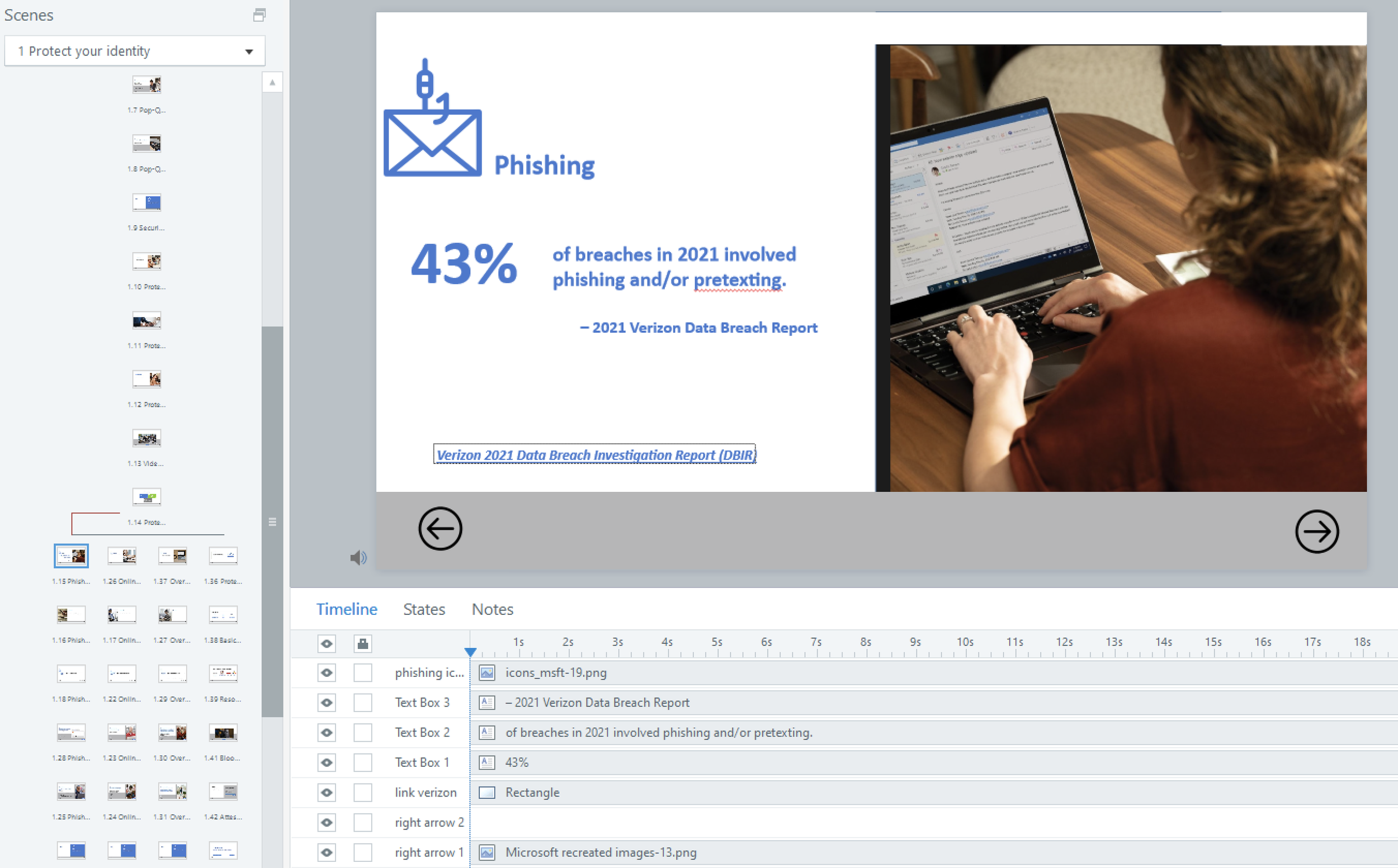Click the next arrow button on the slide

[1316, 532]
